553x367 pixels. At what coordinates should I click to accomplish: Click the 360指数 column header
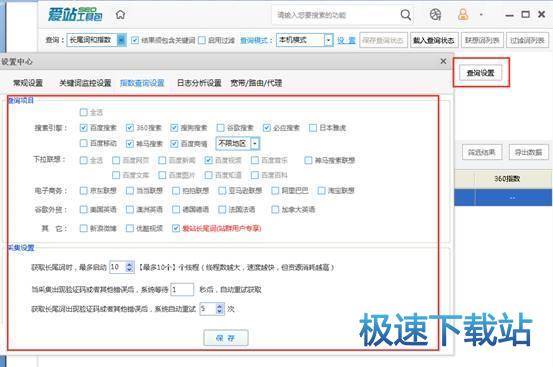[x=507, y=179]
